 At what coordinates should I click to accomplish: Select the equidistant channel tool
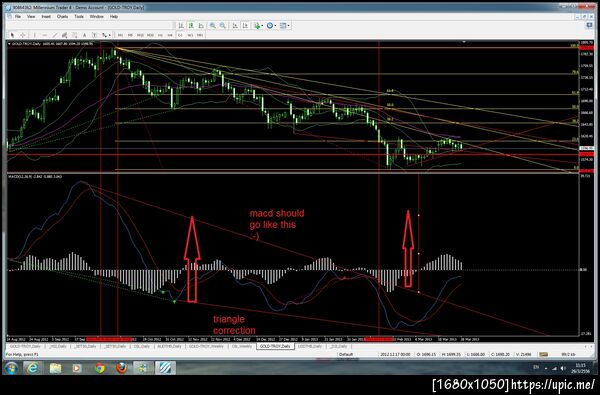click(x=64, y=35)
